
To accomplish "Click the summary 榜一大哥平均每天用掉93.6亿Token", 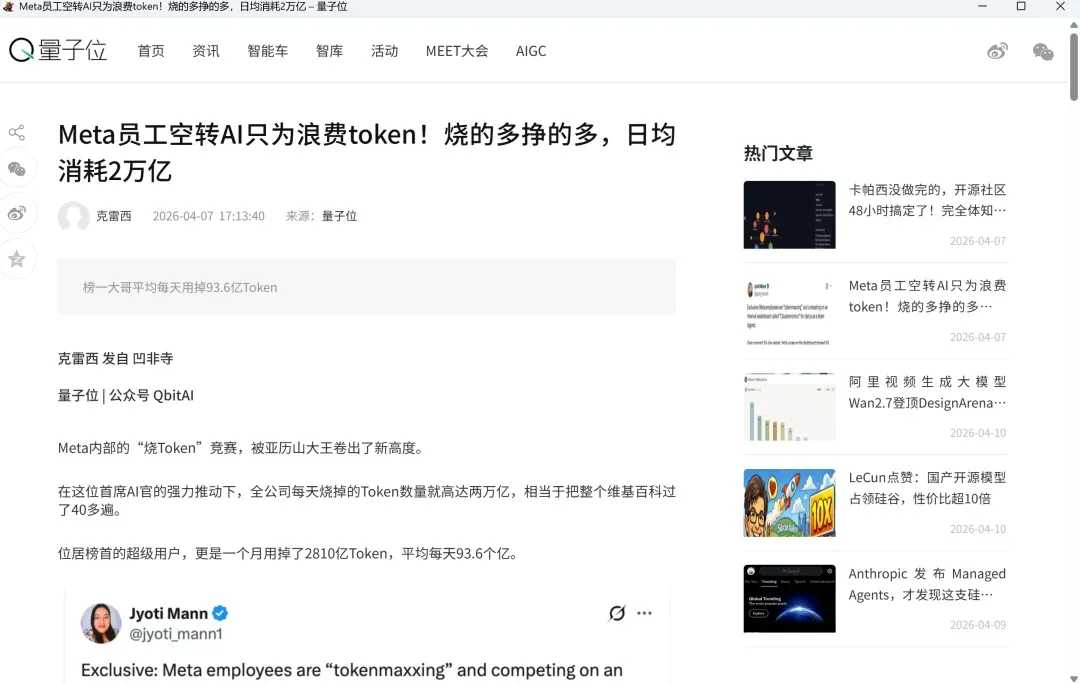I will click(x=180, y=287).
